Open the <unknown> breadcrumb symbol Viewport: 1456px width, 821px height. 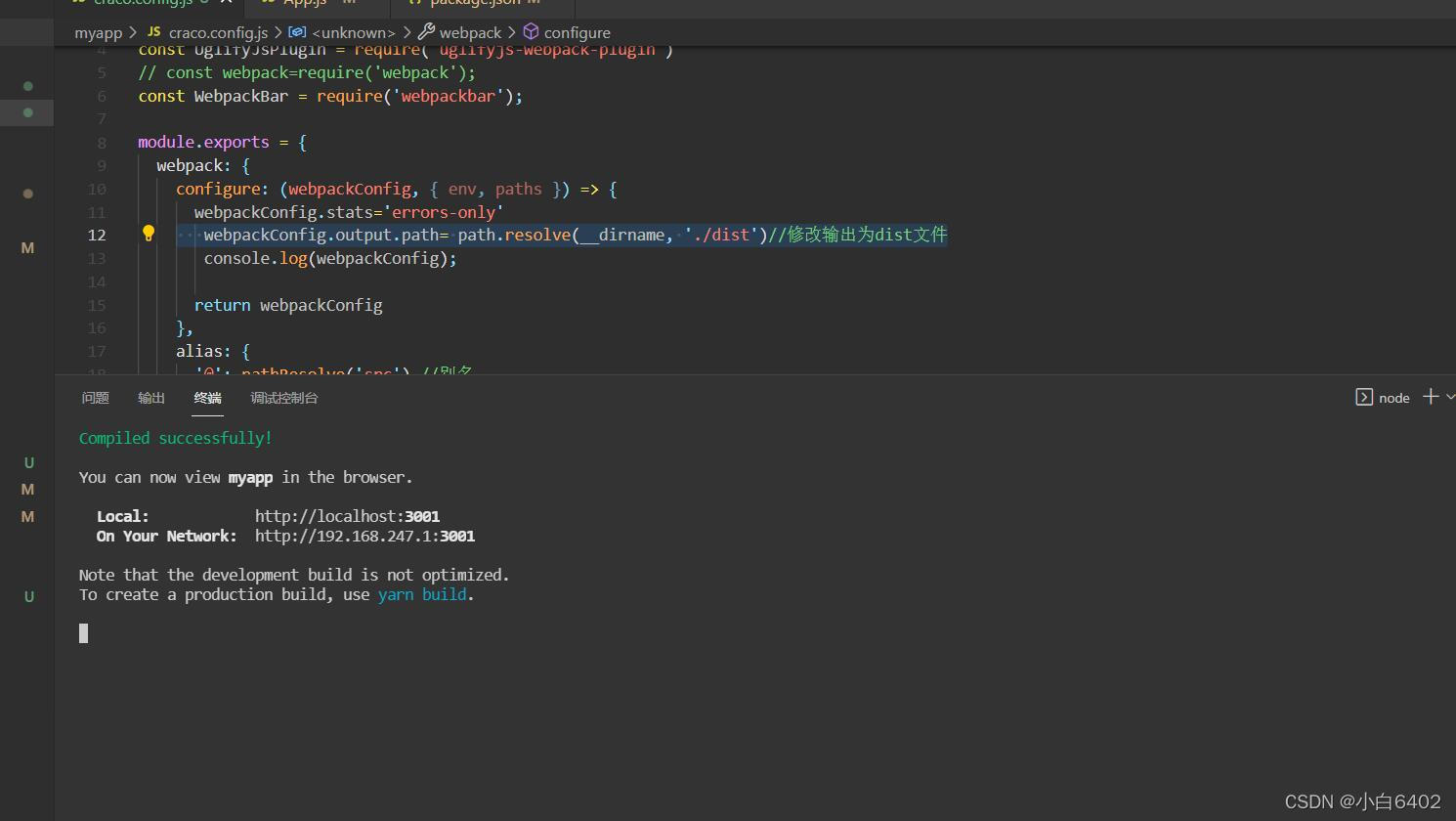click(x=354, y=33)
